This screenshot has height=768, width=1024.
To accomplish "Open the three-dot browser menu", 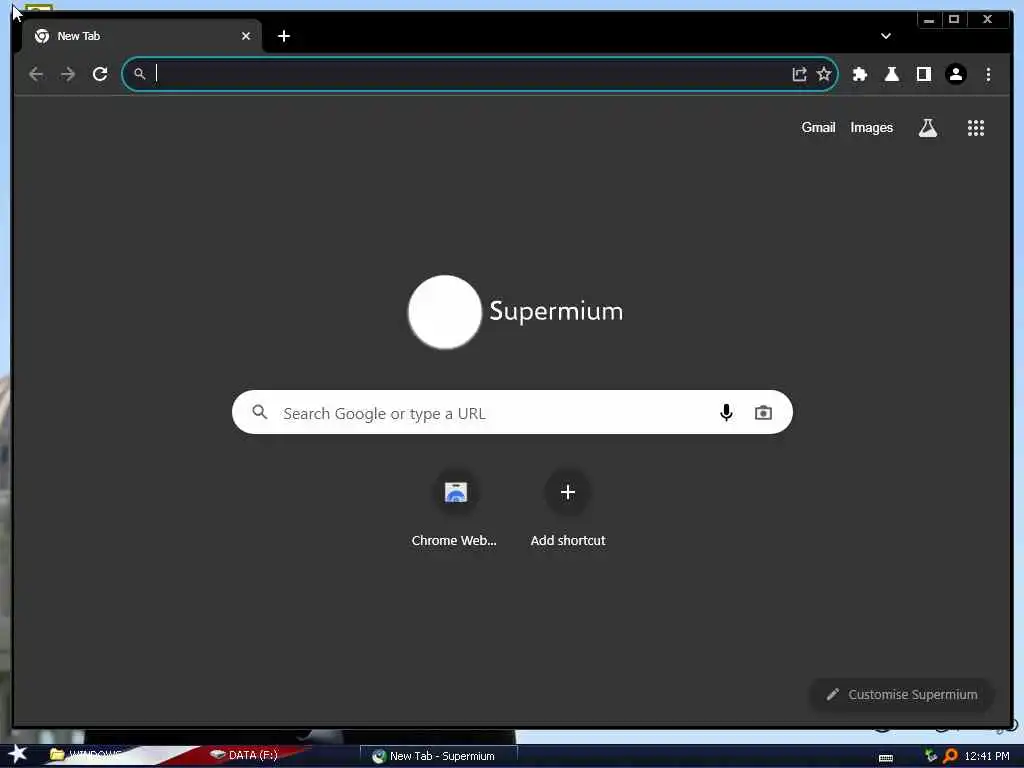I will point(988,74).
